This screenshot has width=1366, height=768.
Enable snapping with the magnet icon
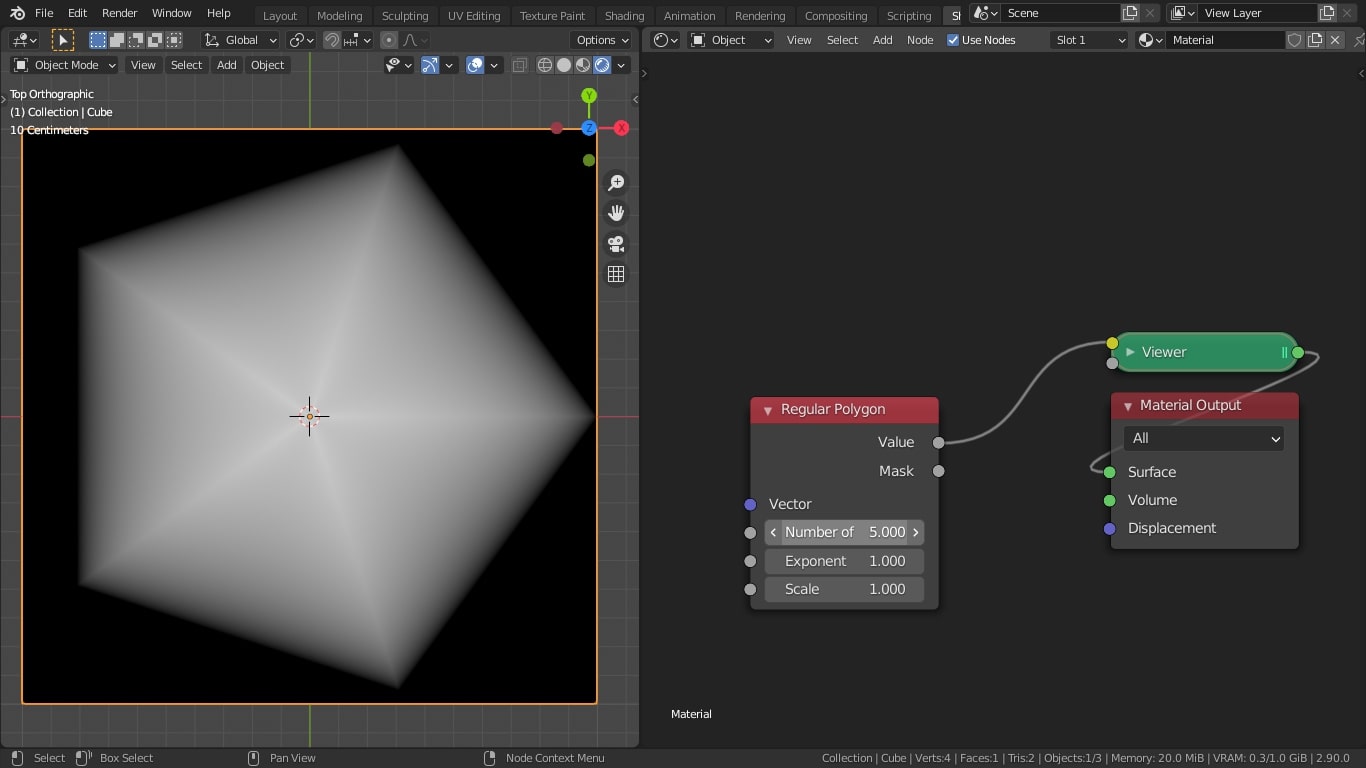pyautogui.click(x=331, y=40)
